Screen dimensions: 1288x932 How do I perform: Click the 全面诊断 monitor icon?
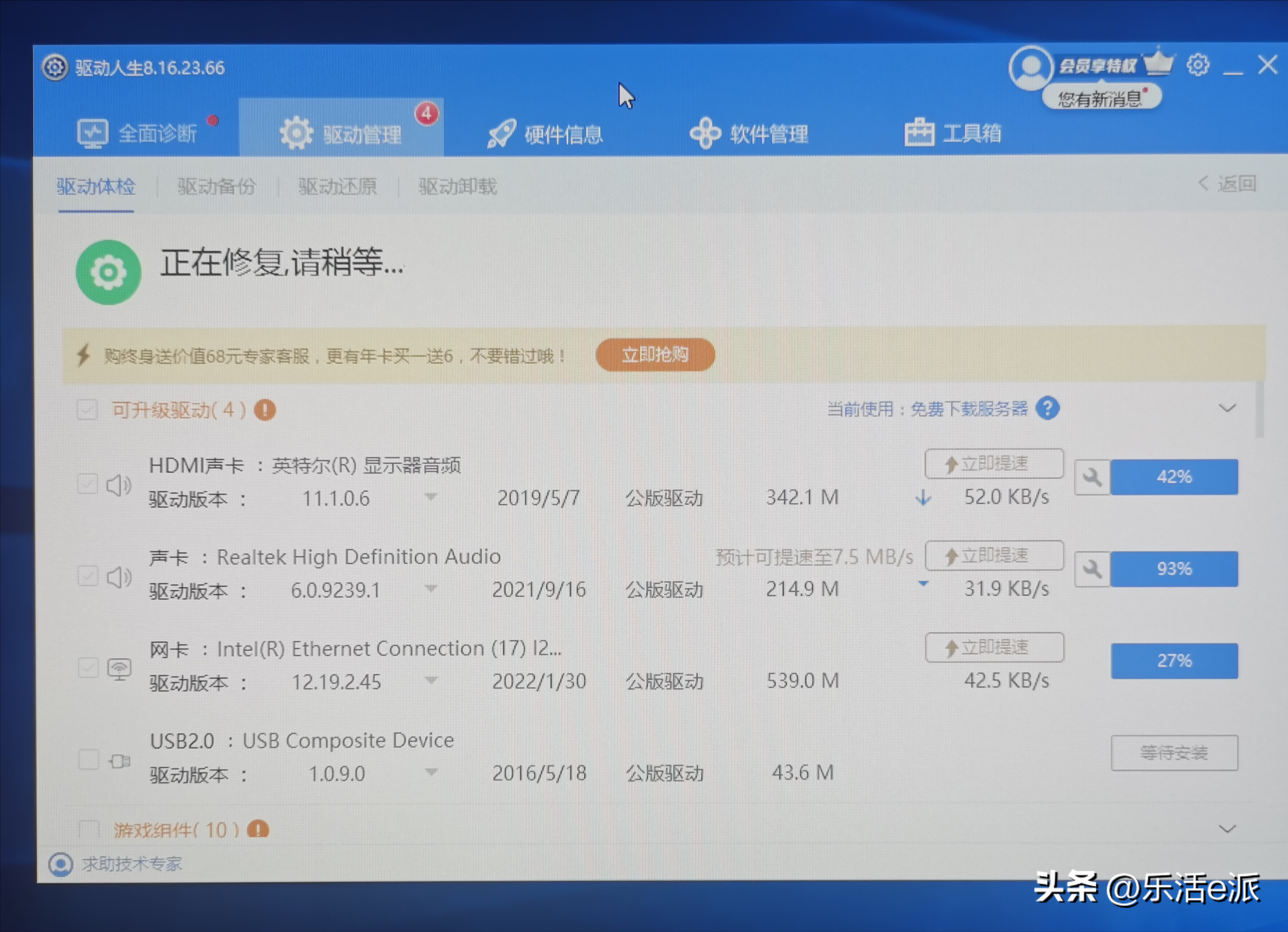pos(92,134)
